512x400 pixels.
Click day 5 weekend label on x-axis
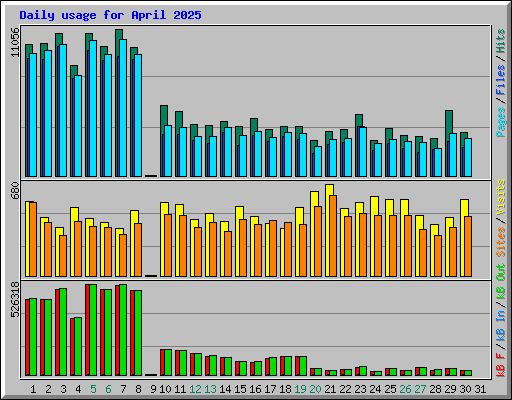(x=93, y=389)
